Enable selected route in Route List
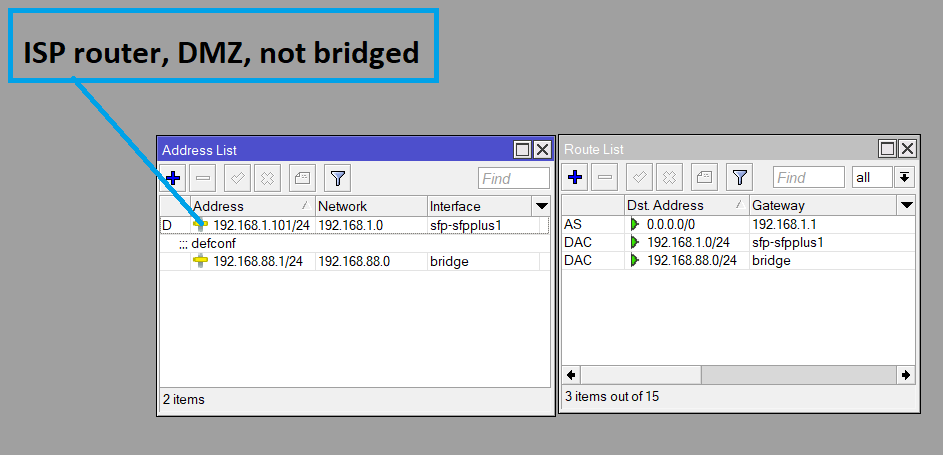Image resolution: width=943 pixels, height=455 pixels. point(640,177)
